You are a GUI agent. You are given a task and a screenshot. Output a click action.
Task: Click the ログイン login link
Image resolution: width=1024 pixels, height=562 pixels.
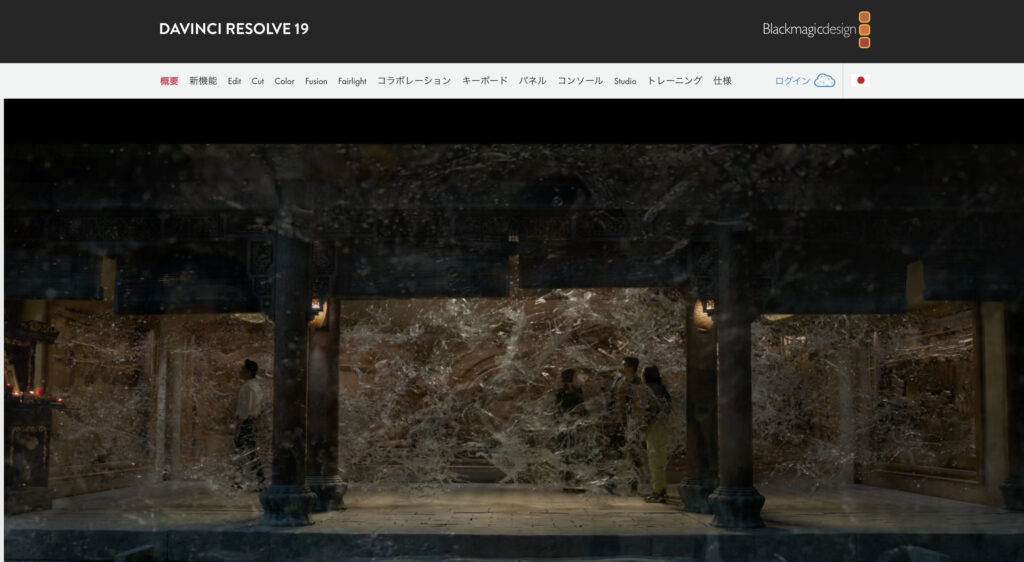pos(792,81)
